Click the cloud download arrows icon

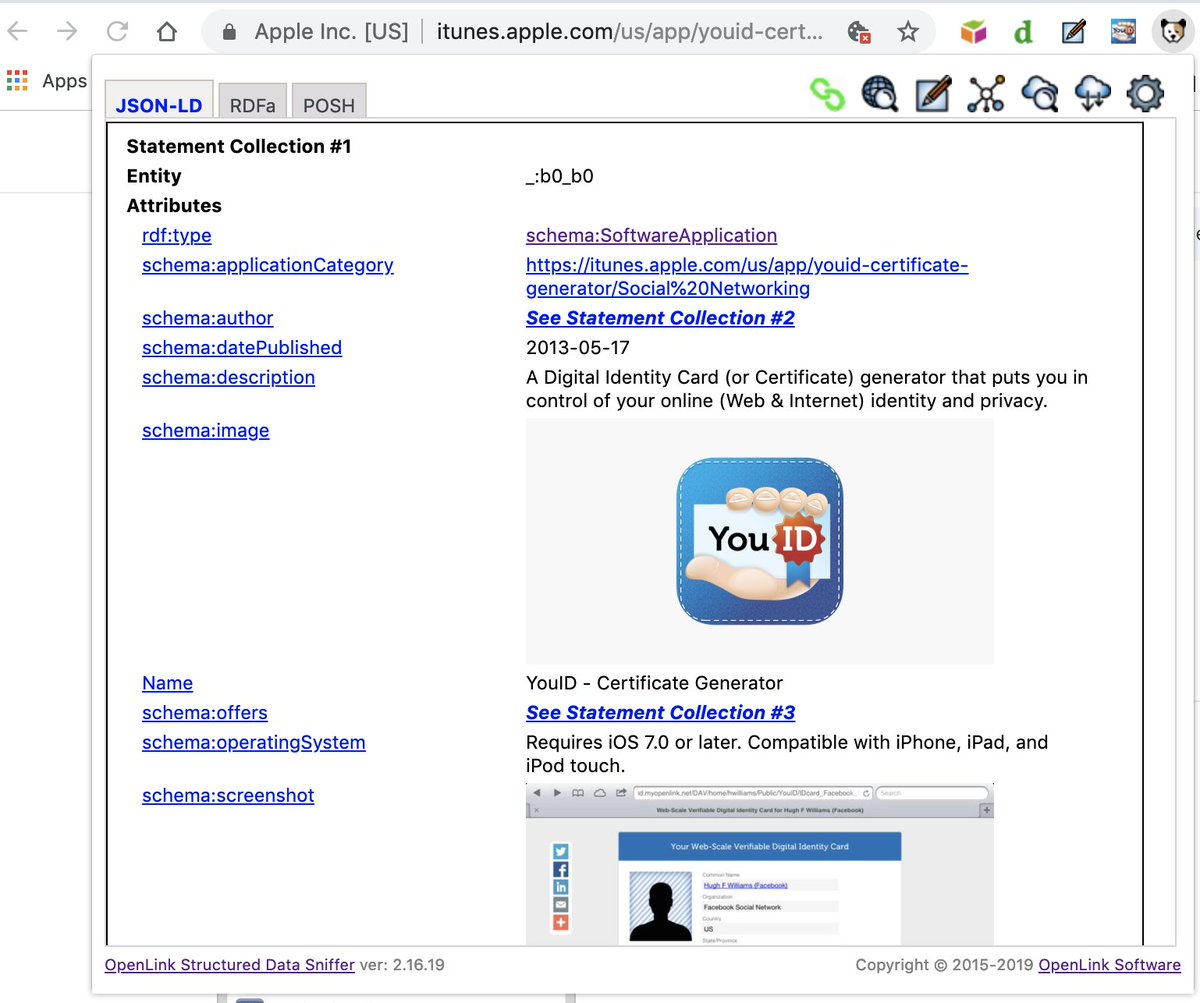click(x=1092, y=94)
